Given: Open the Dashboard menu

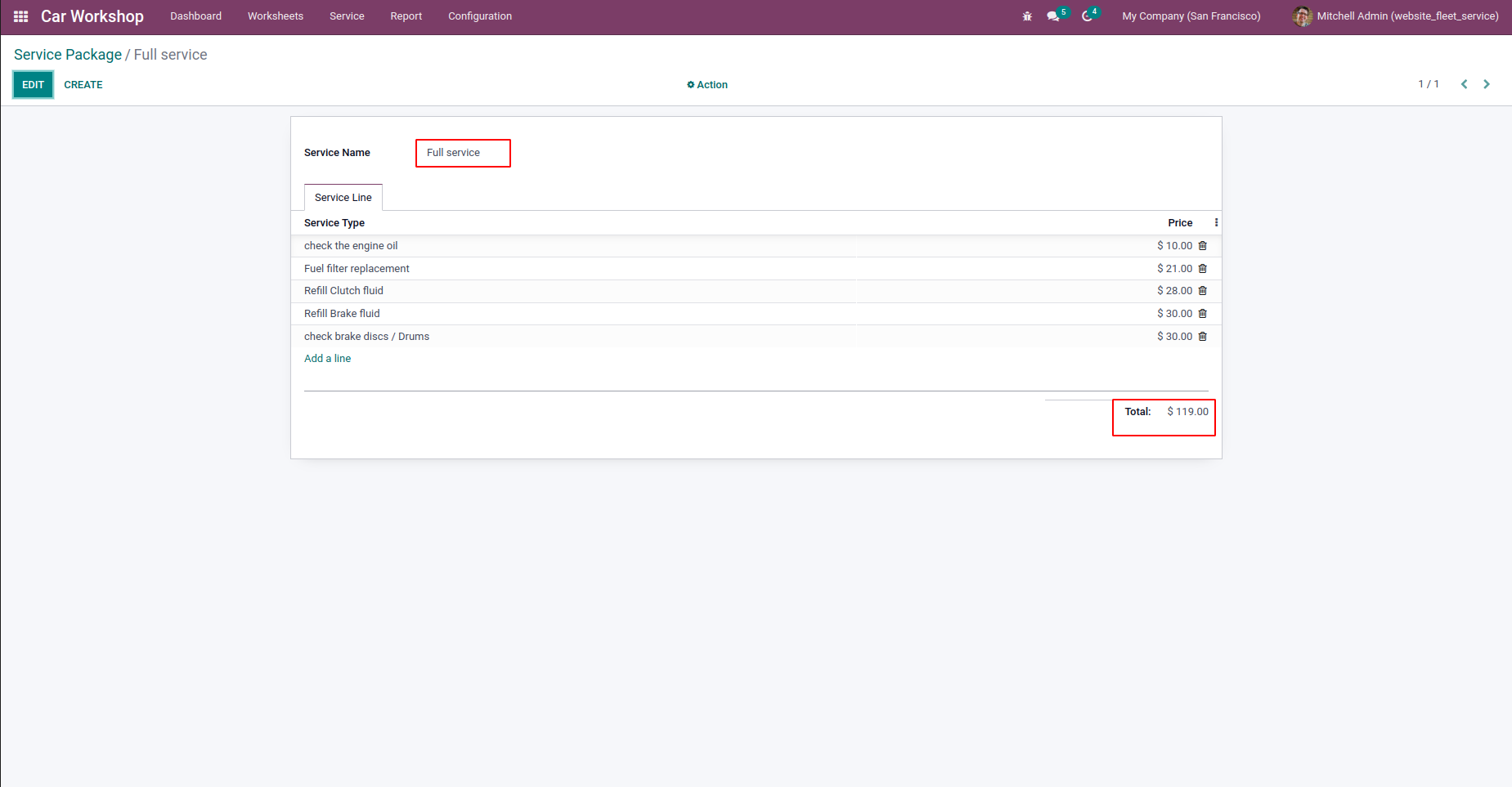Looking at the screenshot, I should tap(195, 16).
